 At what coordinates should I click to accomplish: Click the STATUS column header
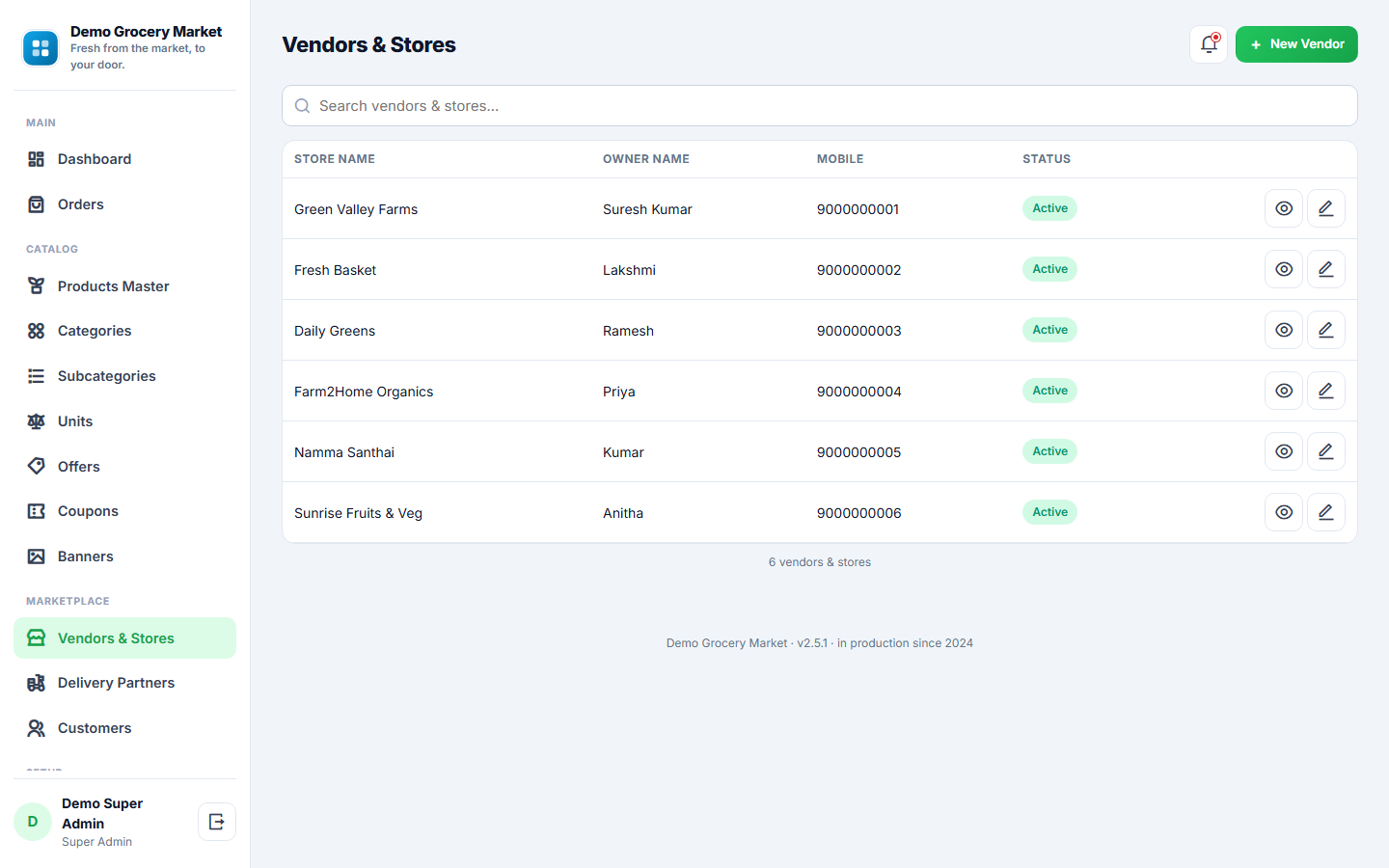click(1047, 159)
